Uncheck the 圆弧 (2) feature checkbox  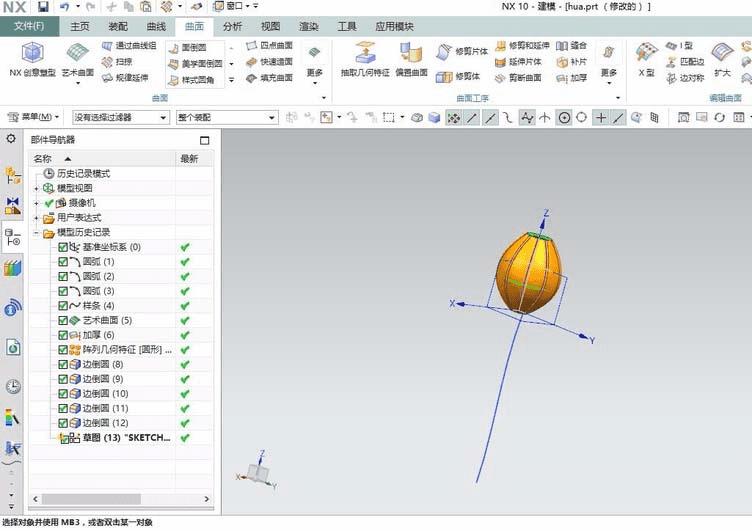[x=63, y=276]
